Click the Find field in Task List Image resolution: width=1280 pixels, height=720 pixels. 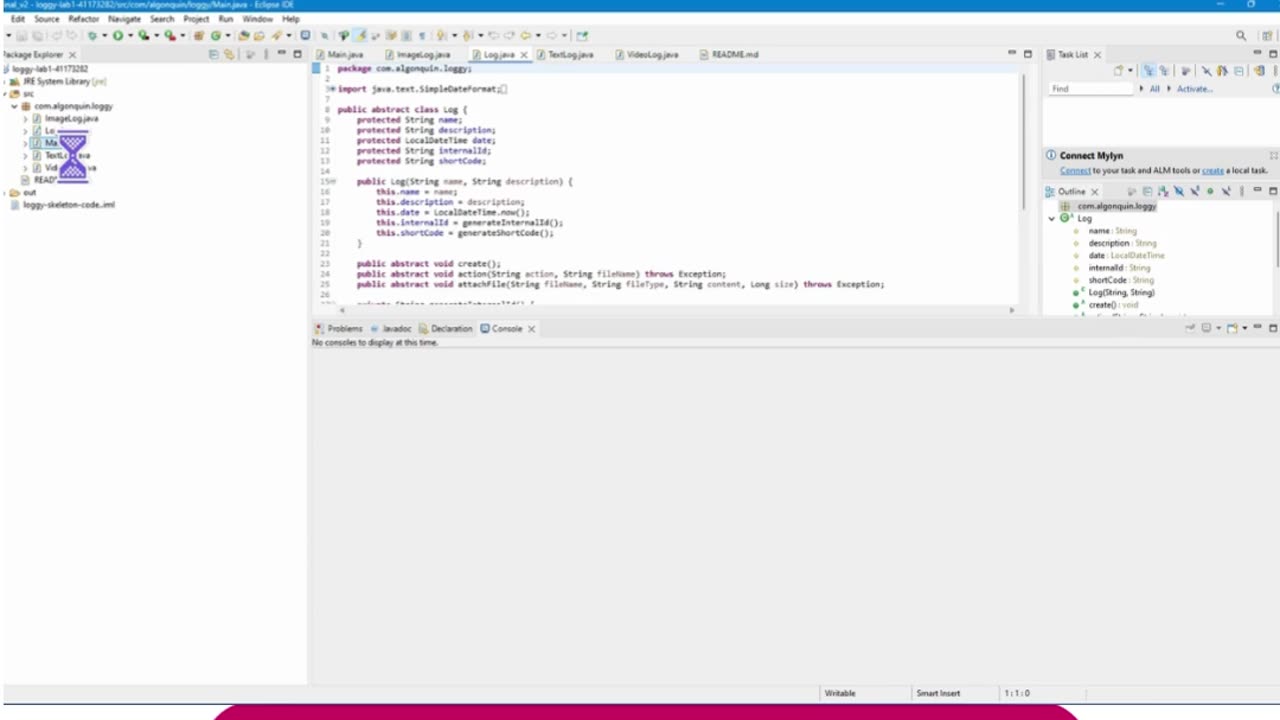point(1091,88)
